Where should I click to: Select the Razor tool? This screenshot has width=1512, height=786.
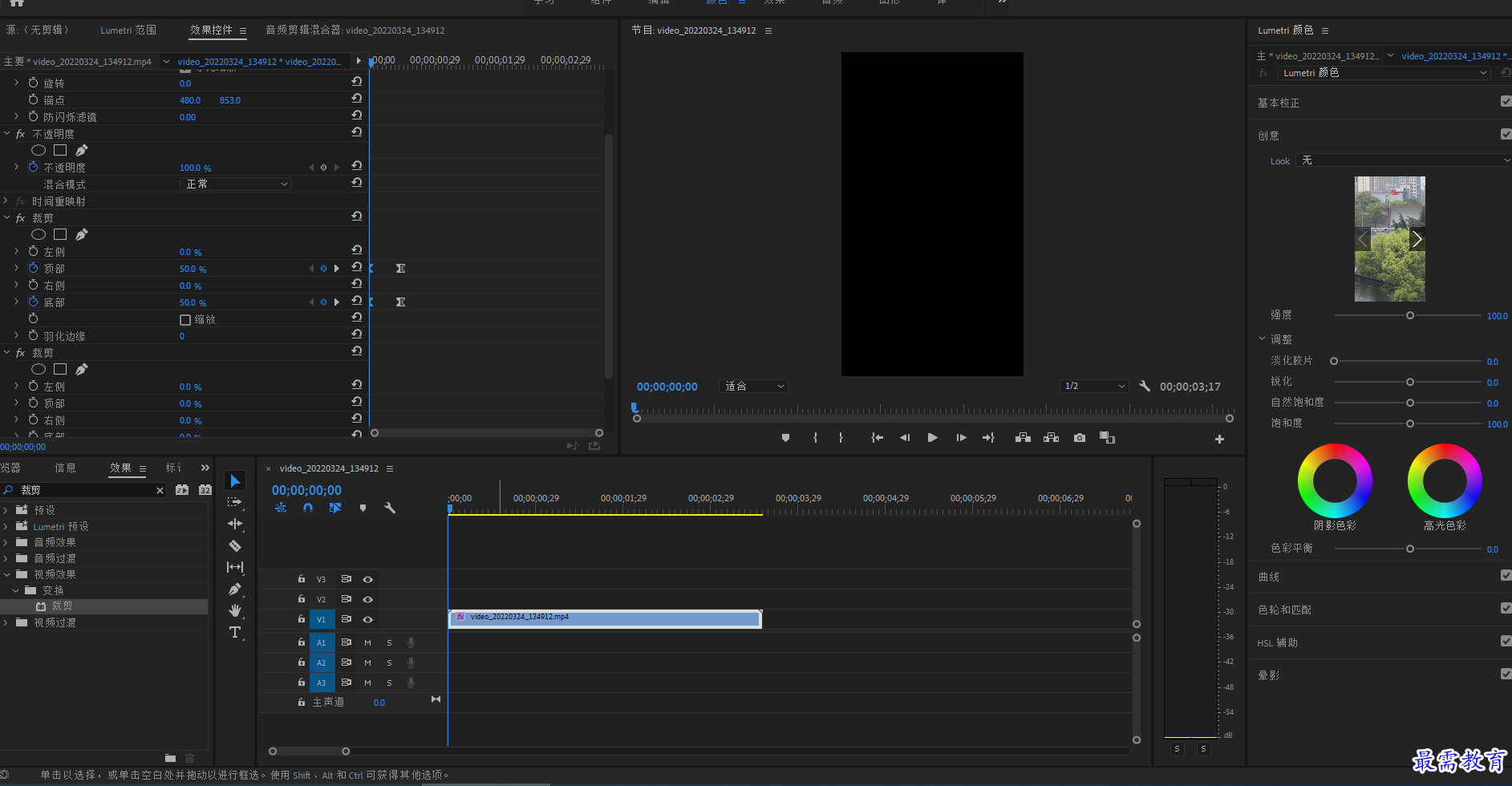tap(235, 545)
